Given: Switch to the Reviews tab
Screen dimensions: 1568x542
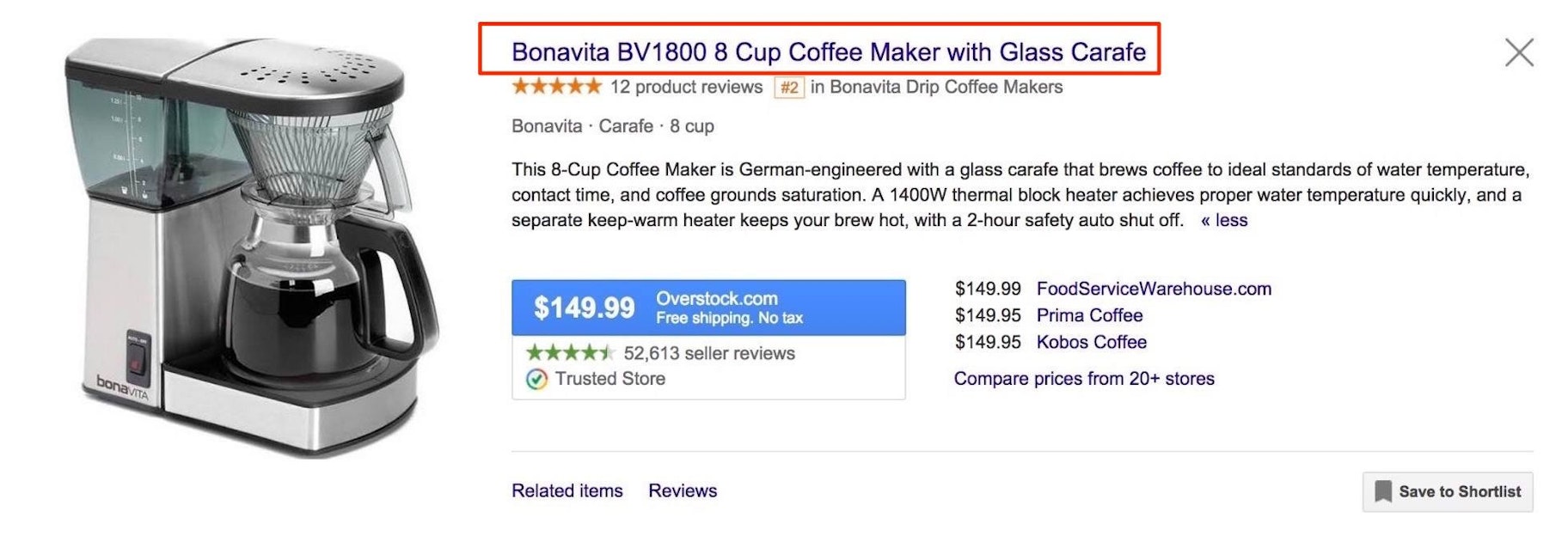Looking at the screenshot, I should point(682,490).
